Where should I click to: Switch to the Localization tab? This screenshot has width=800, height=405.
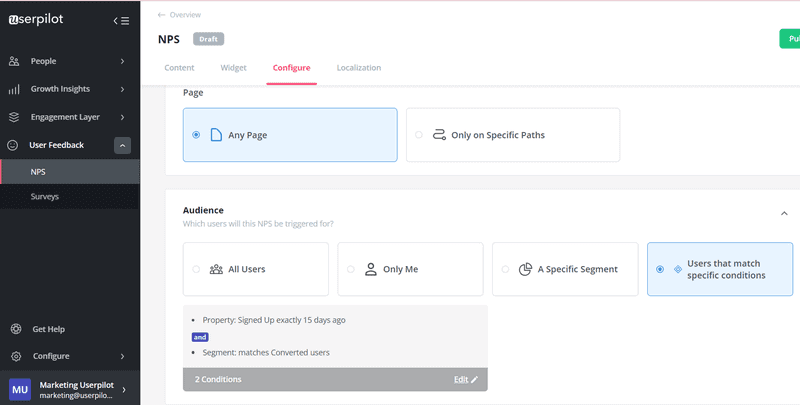359,68
